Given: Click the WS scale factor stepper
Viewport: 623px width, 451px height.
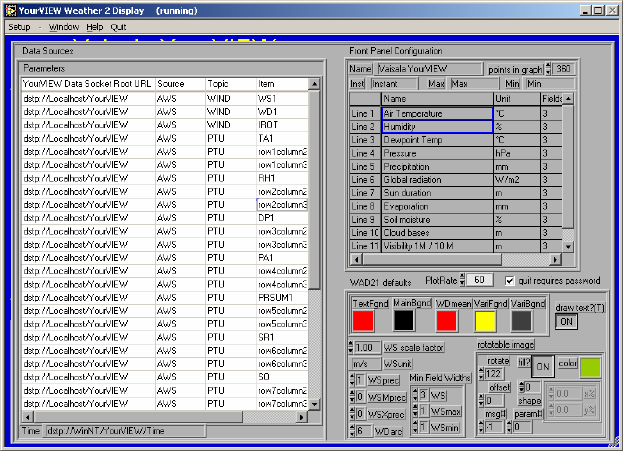Looking at the screenshot, I should [x=350, y=347].
